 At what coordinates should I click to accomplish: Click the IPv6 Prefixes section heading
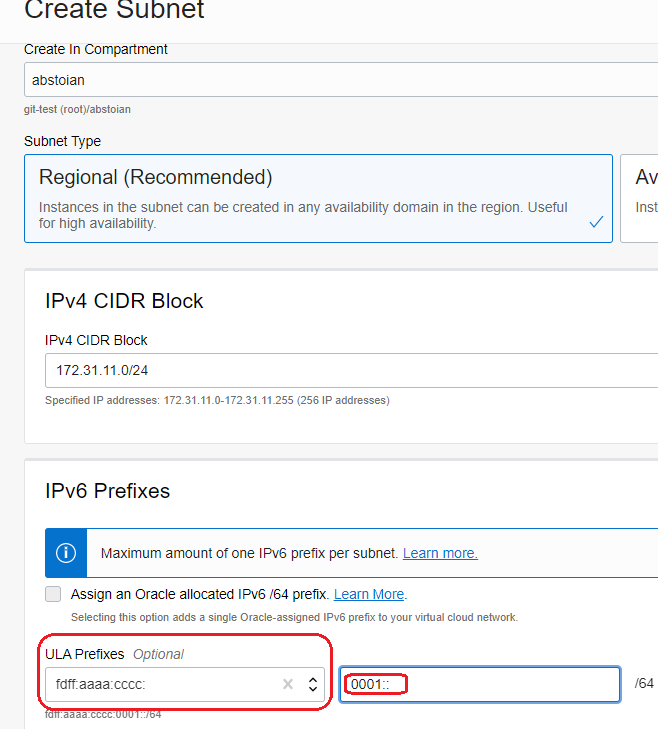(x=108, y=491)
